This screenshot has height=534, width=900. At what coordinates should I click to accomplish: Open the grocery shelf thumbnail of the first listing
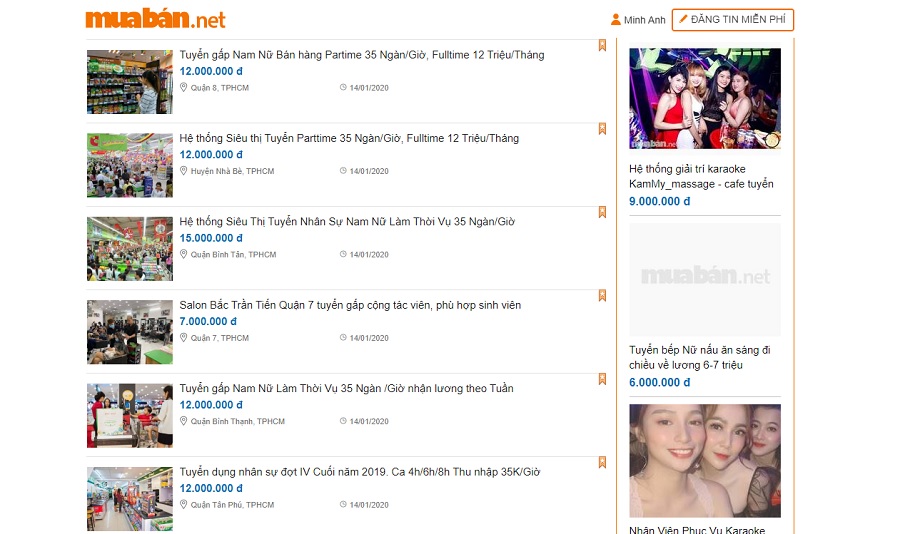pos(130,82)
